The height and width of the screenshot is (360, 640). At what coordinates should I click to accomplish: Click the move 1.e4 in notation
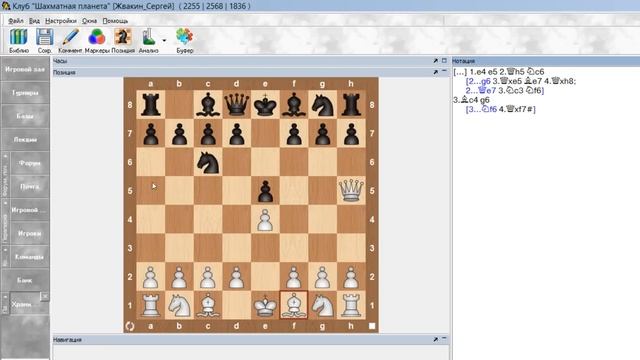(x=478, y=72)
